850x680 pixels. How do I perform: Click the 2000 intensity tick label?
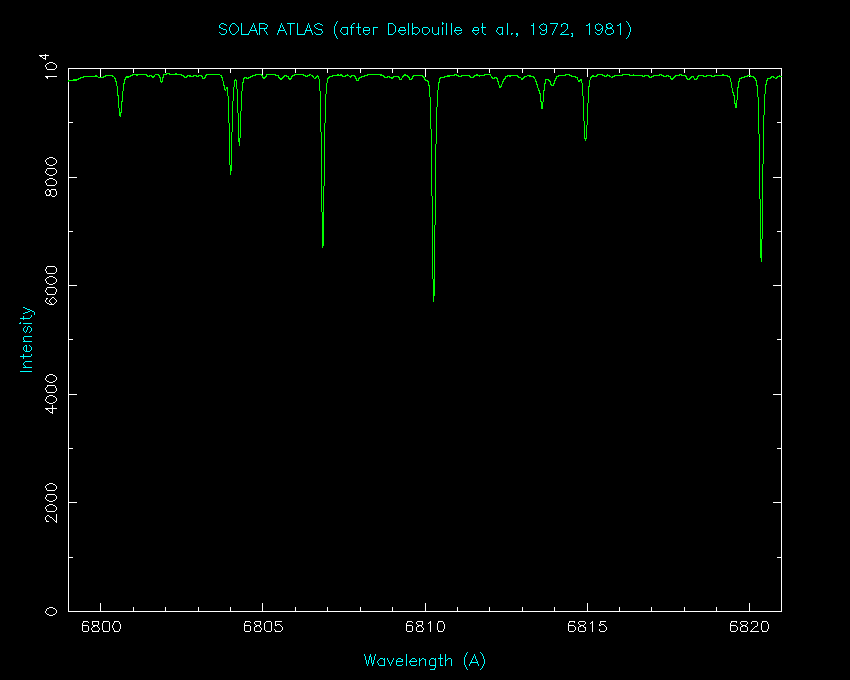coord(51,503)
